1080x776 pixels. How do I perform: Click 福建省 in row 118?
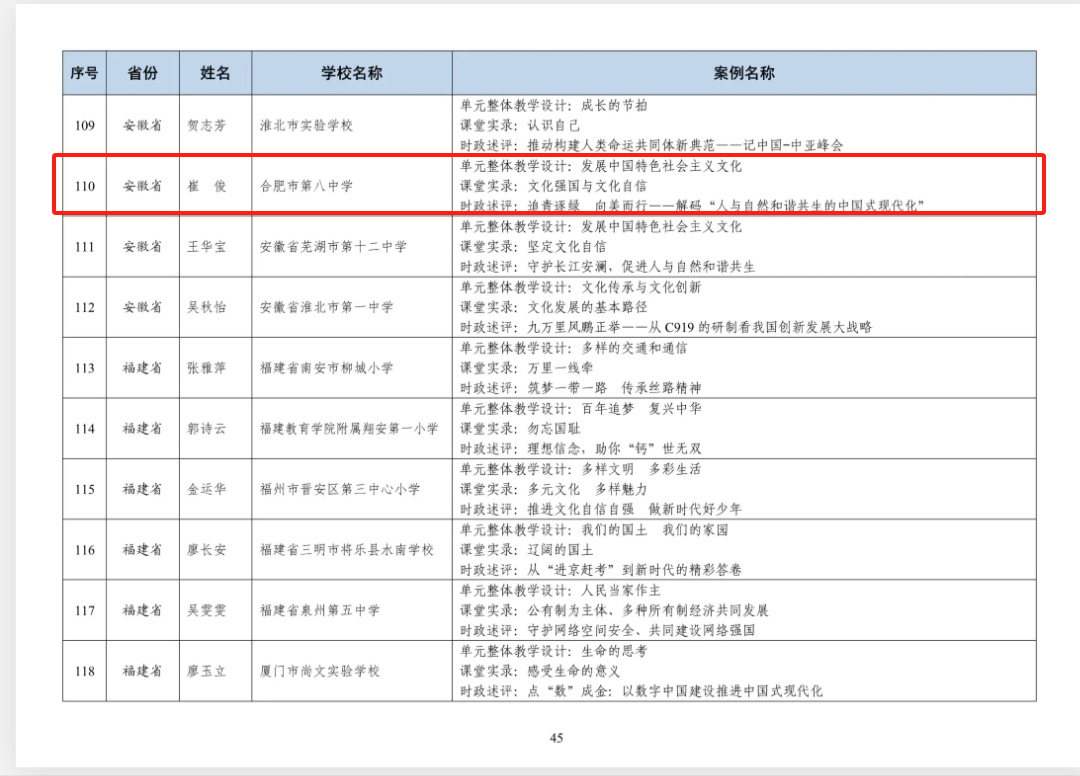pos(143,671)
